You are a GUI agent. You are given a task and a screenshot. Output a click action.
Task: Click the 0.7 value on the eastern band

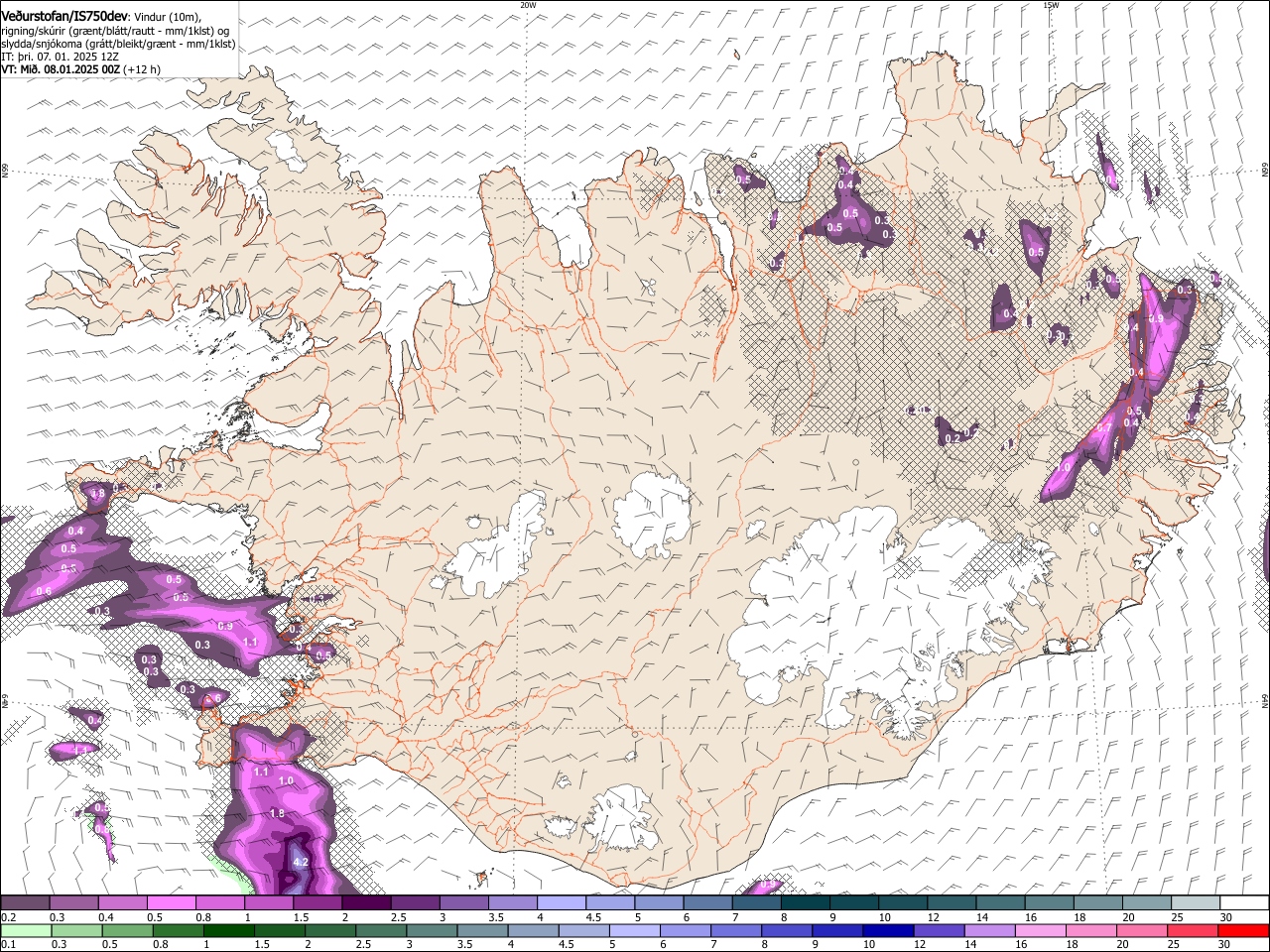click(1103, 427)
